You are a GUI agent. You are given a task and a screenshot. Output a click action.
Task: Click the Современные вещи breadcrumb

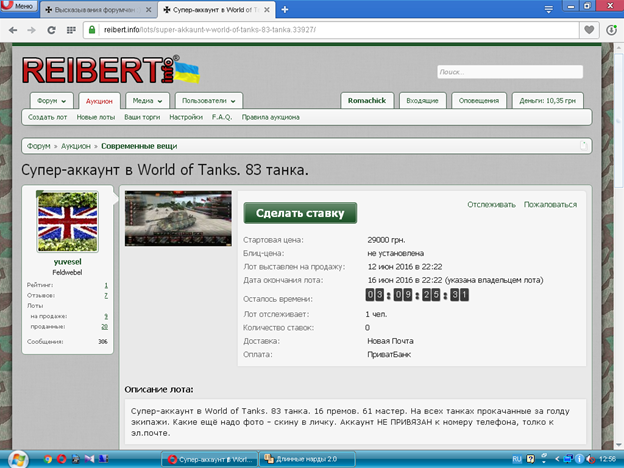tap(139, 146)
